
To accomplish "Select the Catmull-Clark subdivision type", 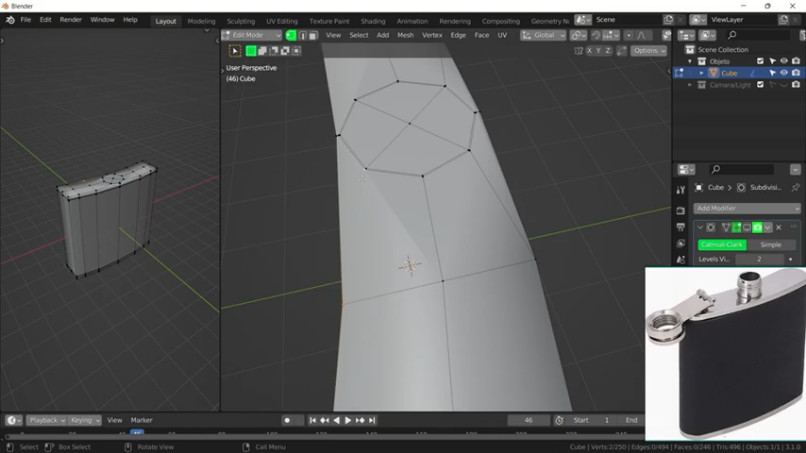I will coord(722,245).
